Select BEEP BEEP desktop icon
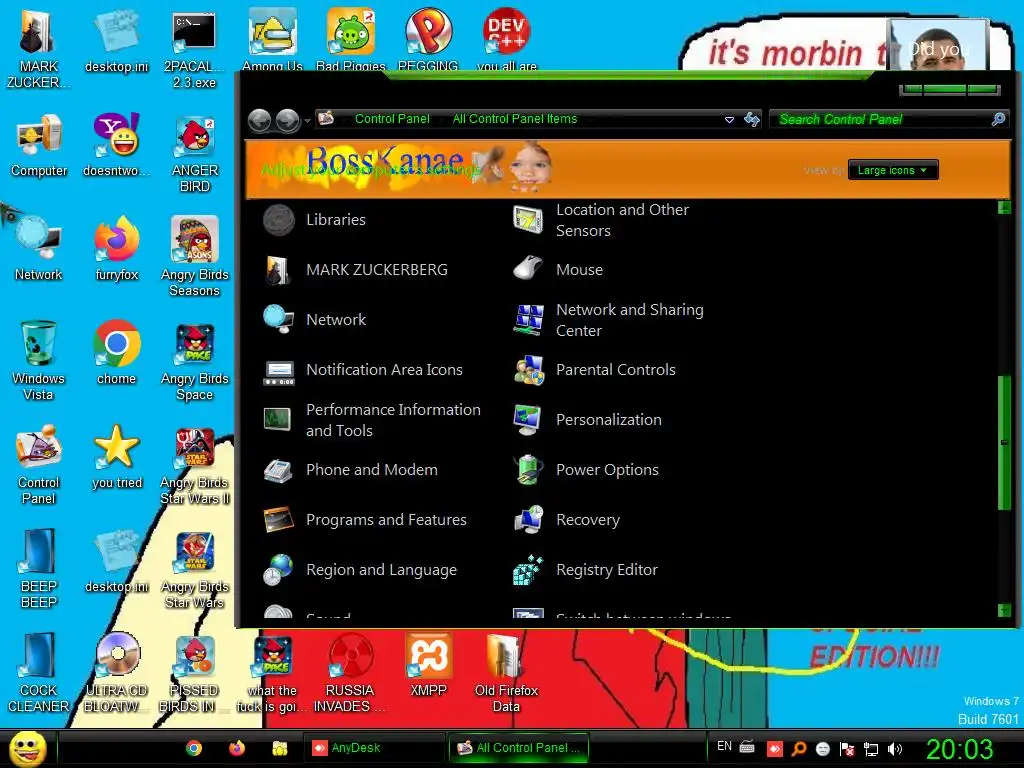The width and height of the screenshot is (1024, 768). point(39,568)
